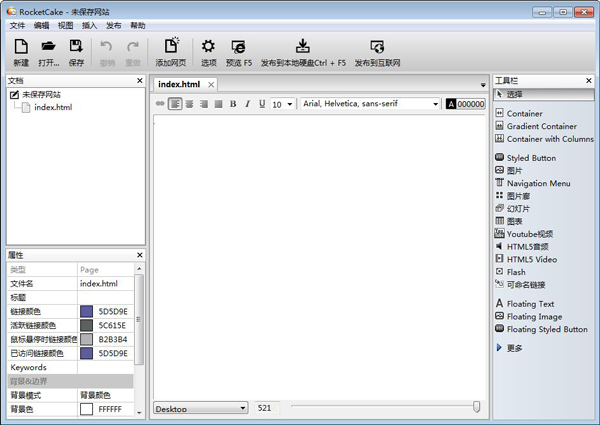
Task: Click the page width field 521
Action: point(266,408)
